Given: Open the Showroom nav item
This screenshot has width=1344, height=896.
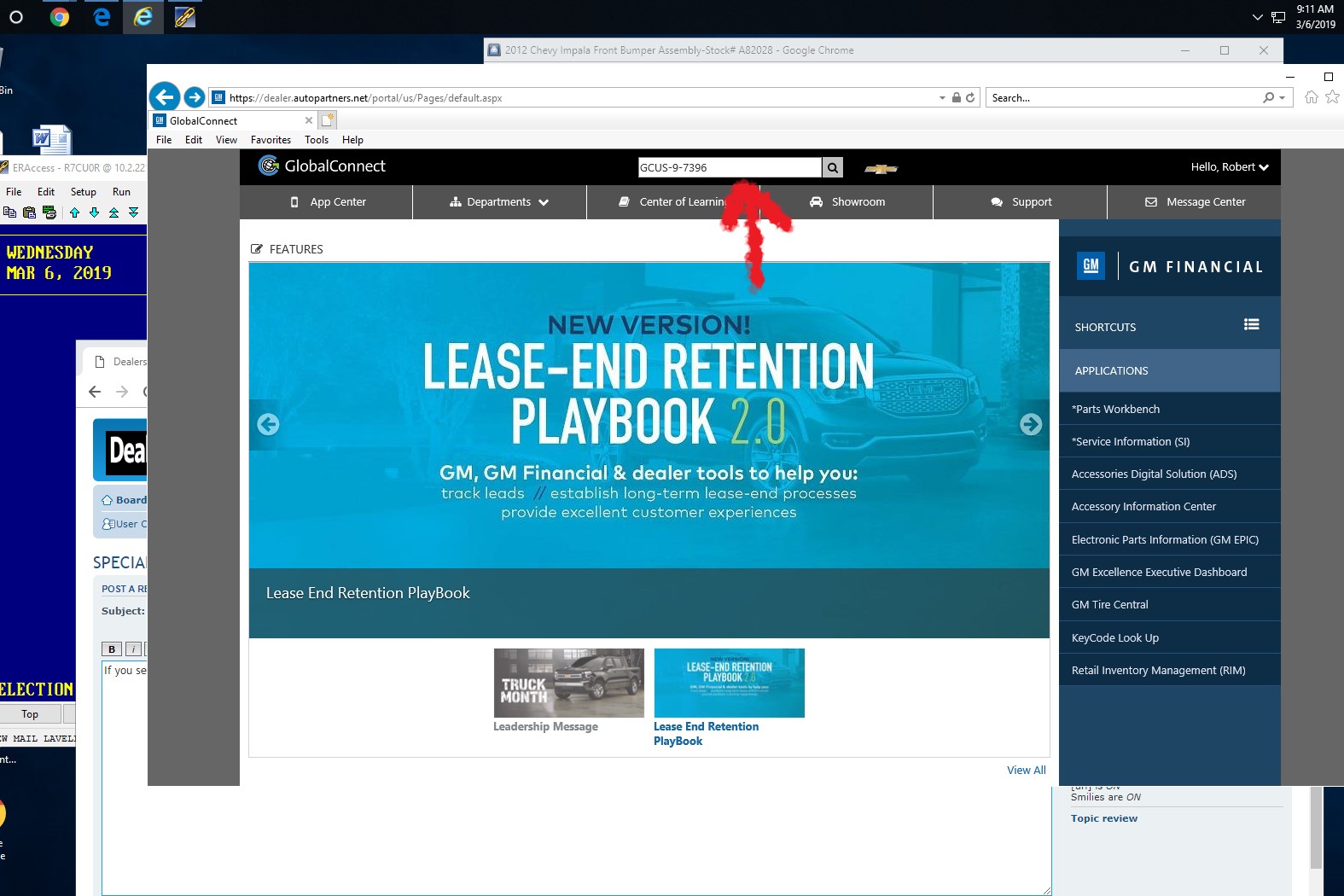Looking at the screenshot, I should pyautogui.click(x=847, y=202).
